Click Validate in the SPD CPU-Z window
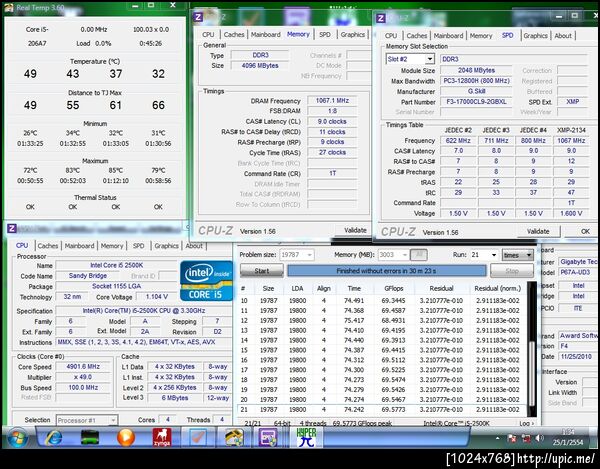The width and height of the screenshot is (600, 469). click(x=538, y=231)
